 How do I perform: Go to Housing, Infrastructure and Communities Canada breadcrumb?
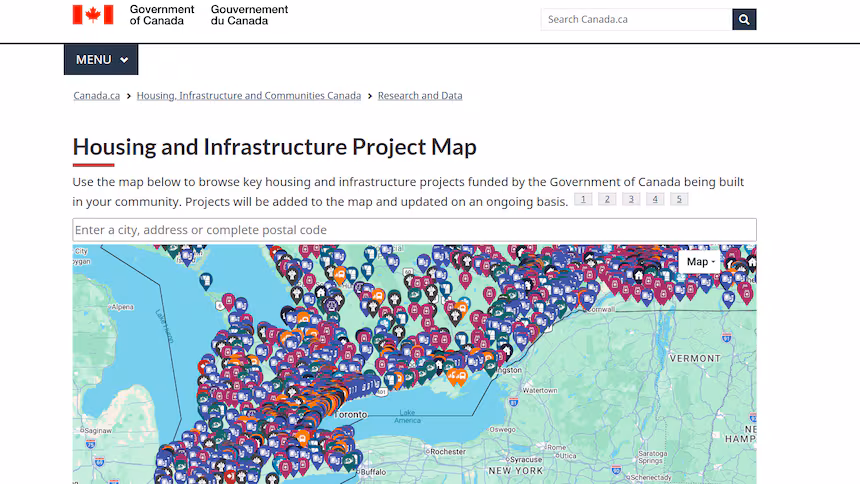[248, 95]
